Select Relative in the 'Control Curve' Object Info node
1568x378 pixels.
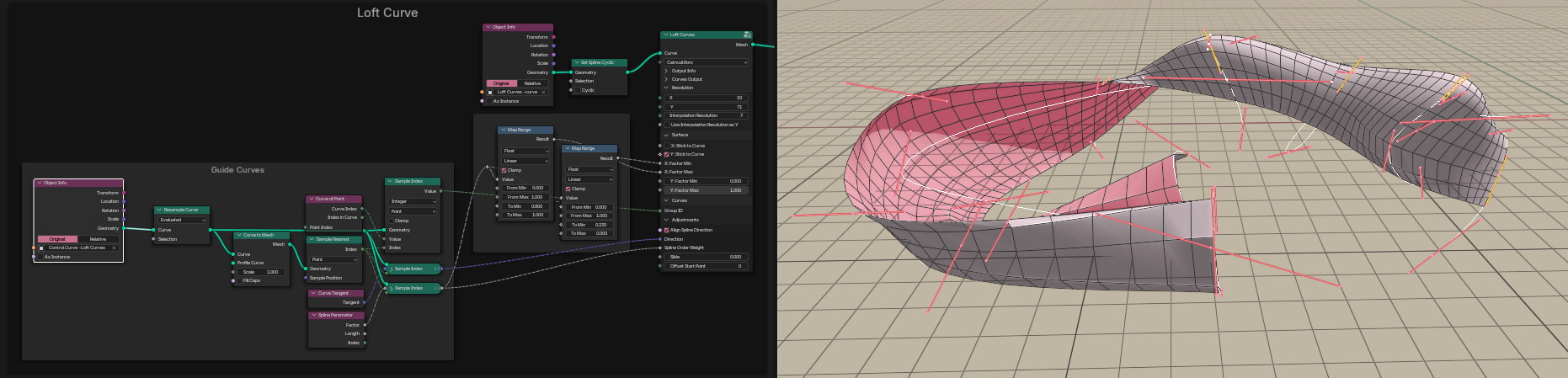pyautogui.click(x=99, y=239)
